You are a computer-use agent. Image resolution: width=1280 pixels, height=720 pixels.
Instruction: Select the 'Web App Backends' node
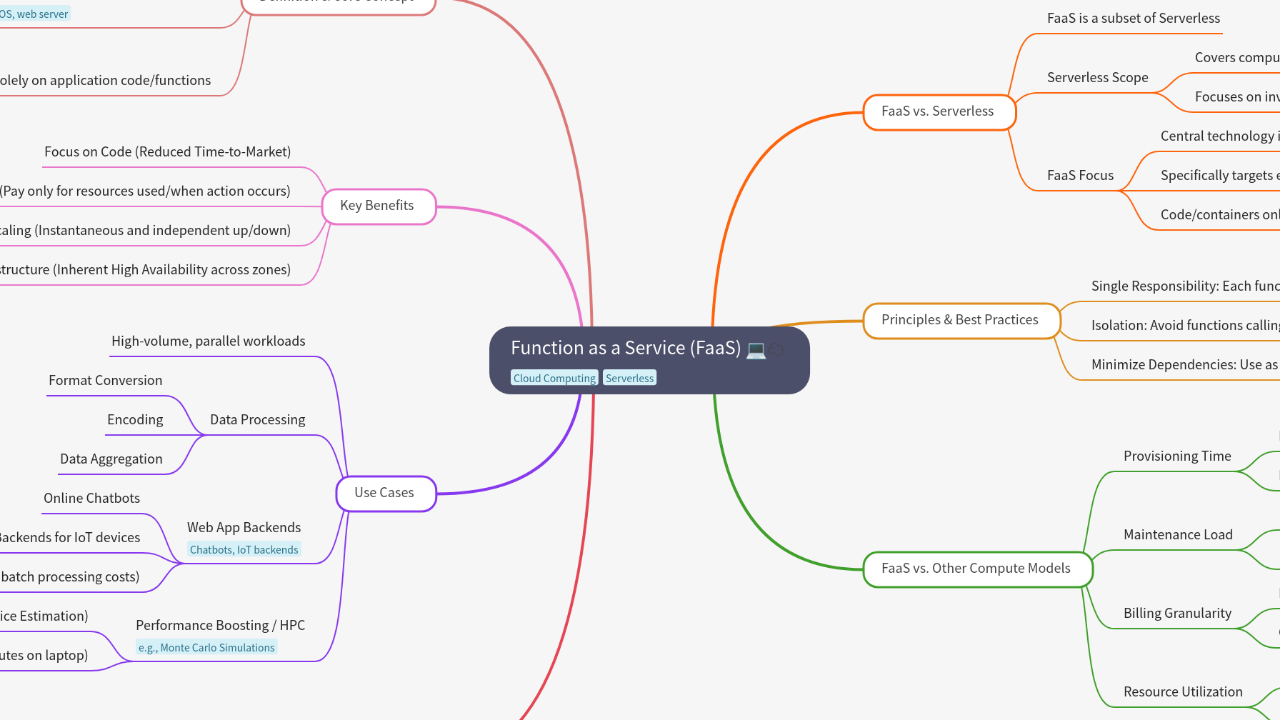[244, 527]
